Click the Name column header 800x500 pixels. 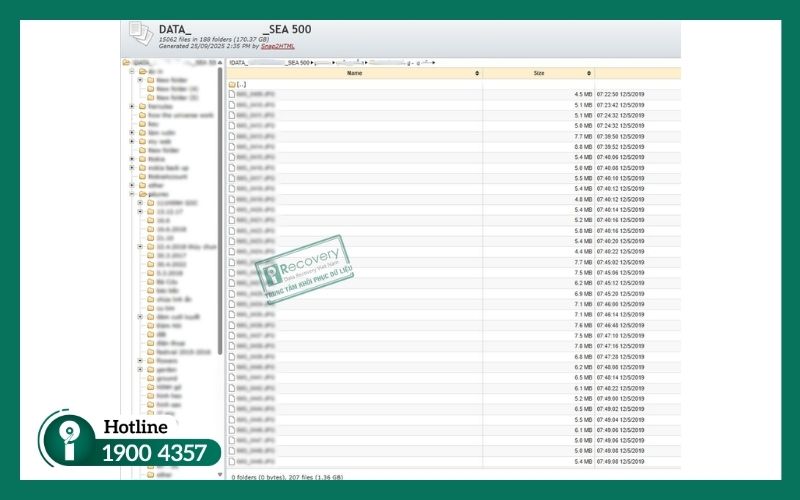coord(354,73)
